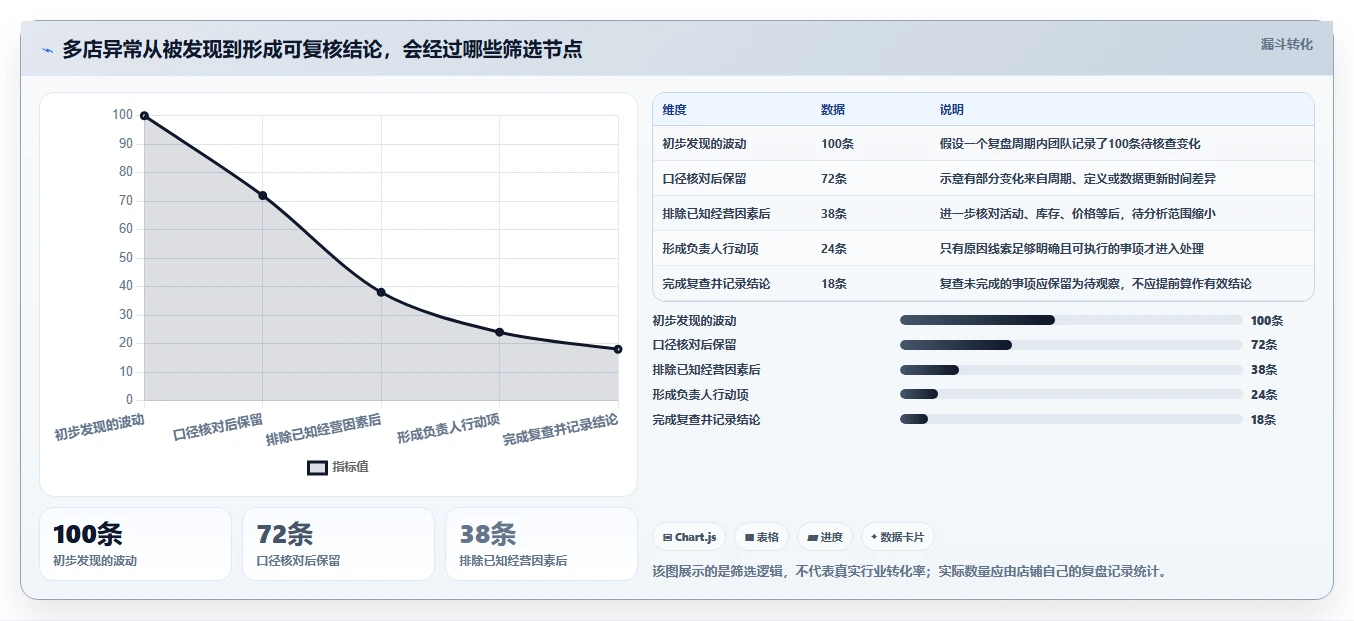Click the main title about 多店异常

(322, 50)
